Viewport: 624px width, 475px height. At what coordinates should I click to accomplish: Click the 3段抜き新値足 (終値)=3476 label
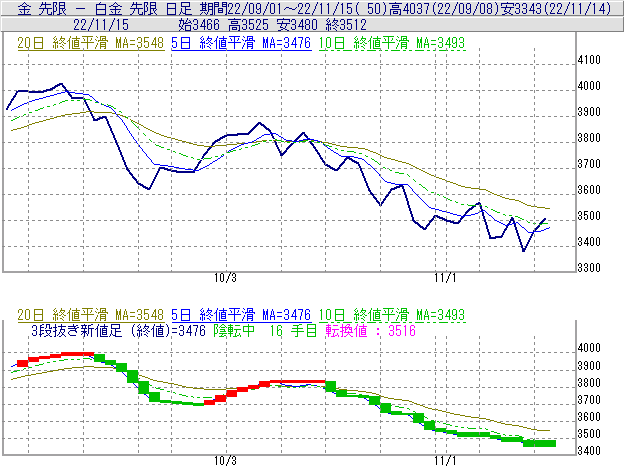coord(119,331)
